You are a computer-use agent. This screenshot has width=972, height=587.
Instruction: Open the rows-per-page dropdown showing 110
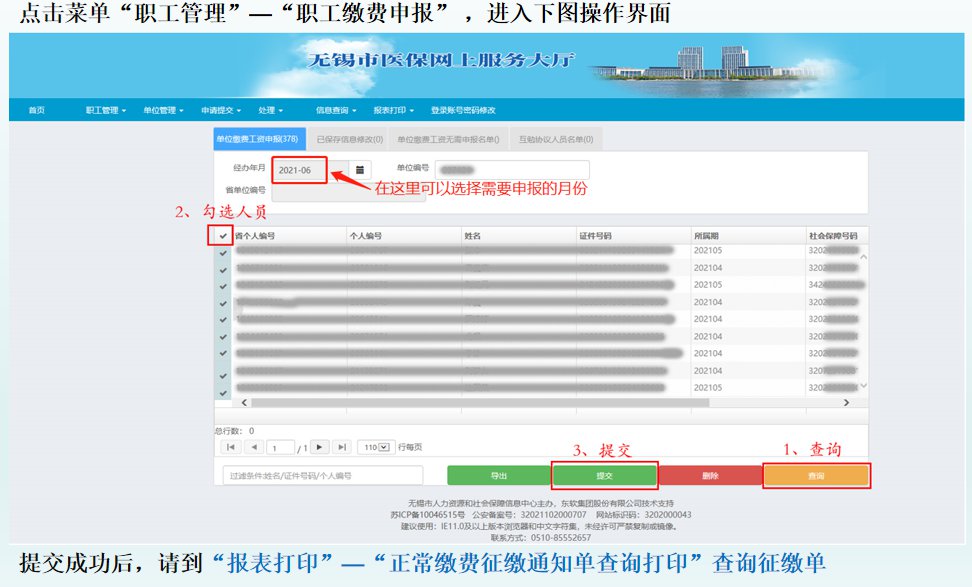pyautogui.click(x=376, y=447)
